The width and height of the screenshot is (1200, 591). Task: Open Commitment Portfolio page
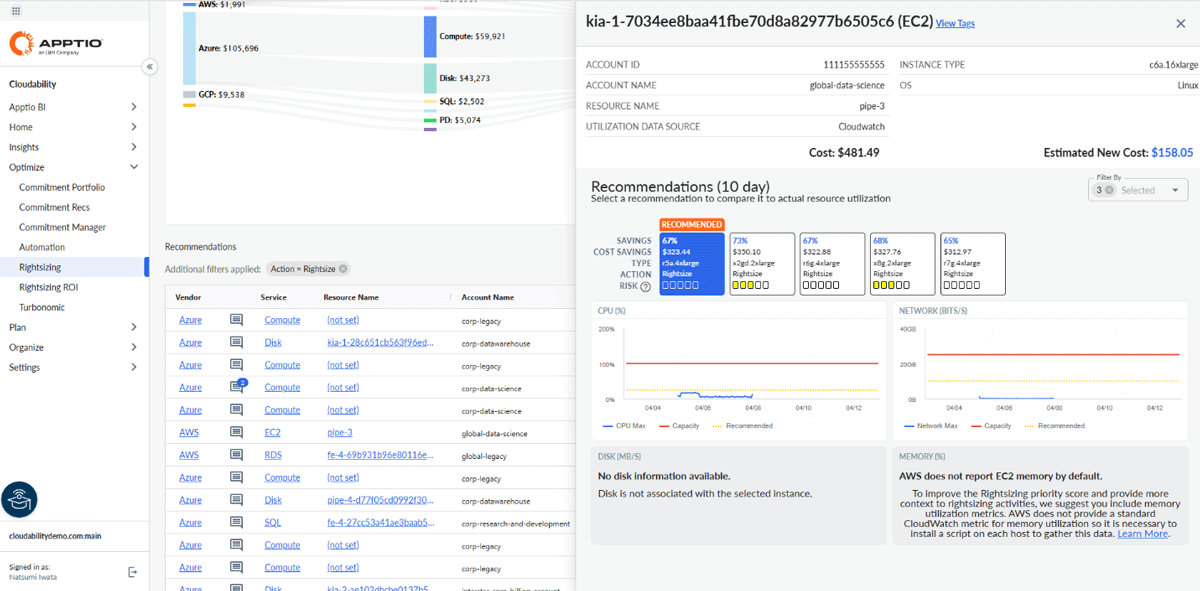[62, 187]
